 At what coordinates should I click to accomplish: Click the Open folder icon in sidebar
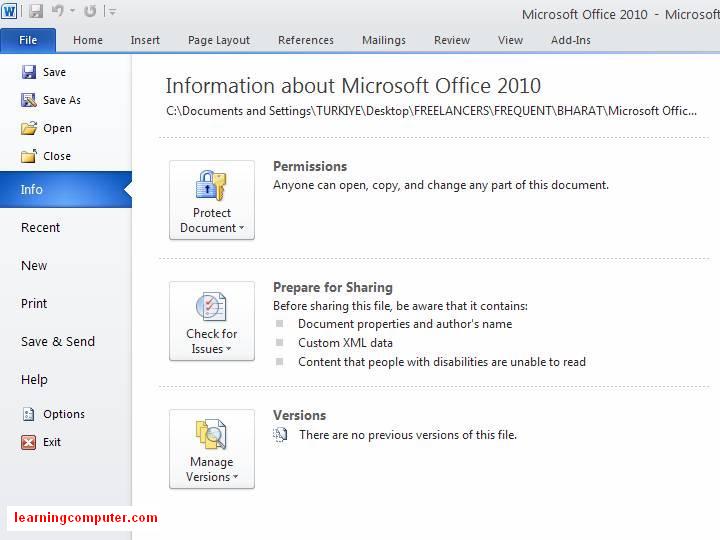pos(28,128)
